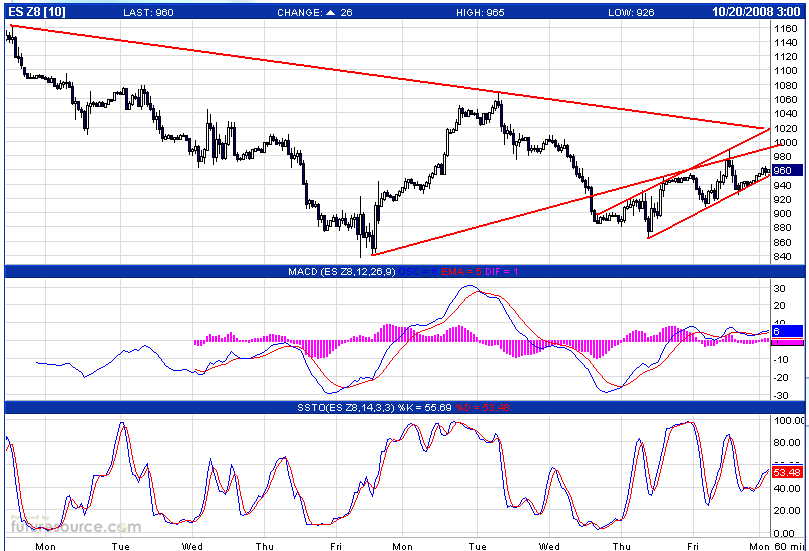Select the 920 price axis label
This screenshot has height=551, width=809.
click(782, 200)
